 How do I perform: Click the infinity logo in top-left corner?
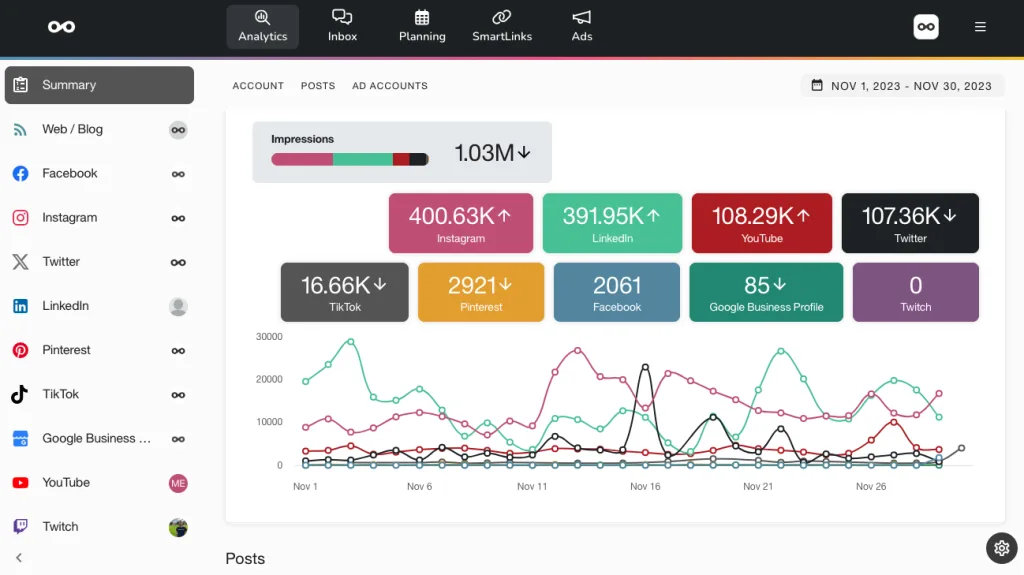coord(61,27)
